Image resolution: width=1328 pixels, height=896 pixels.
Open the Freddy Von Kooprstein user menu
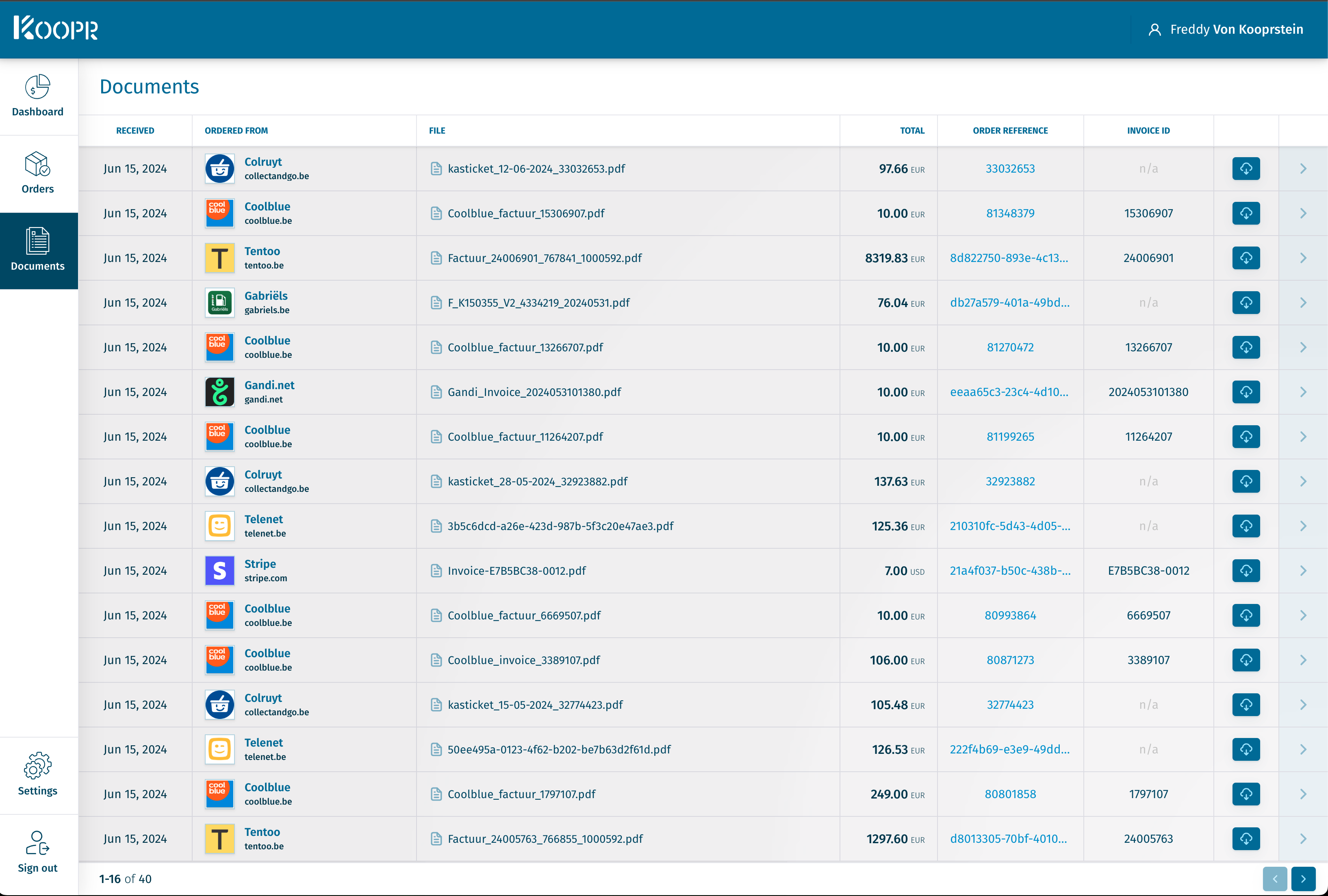(x=1226, y=29)
